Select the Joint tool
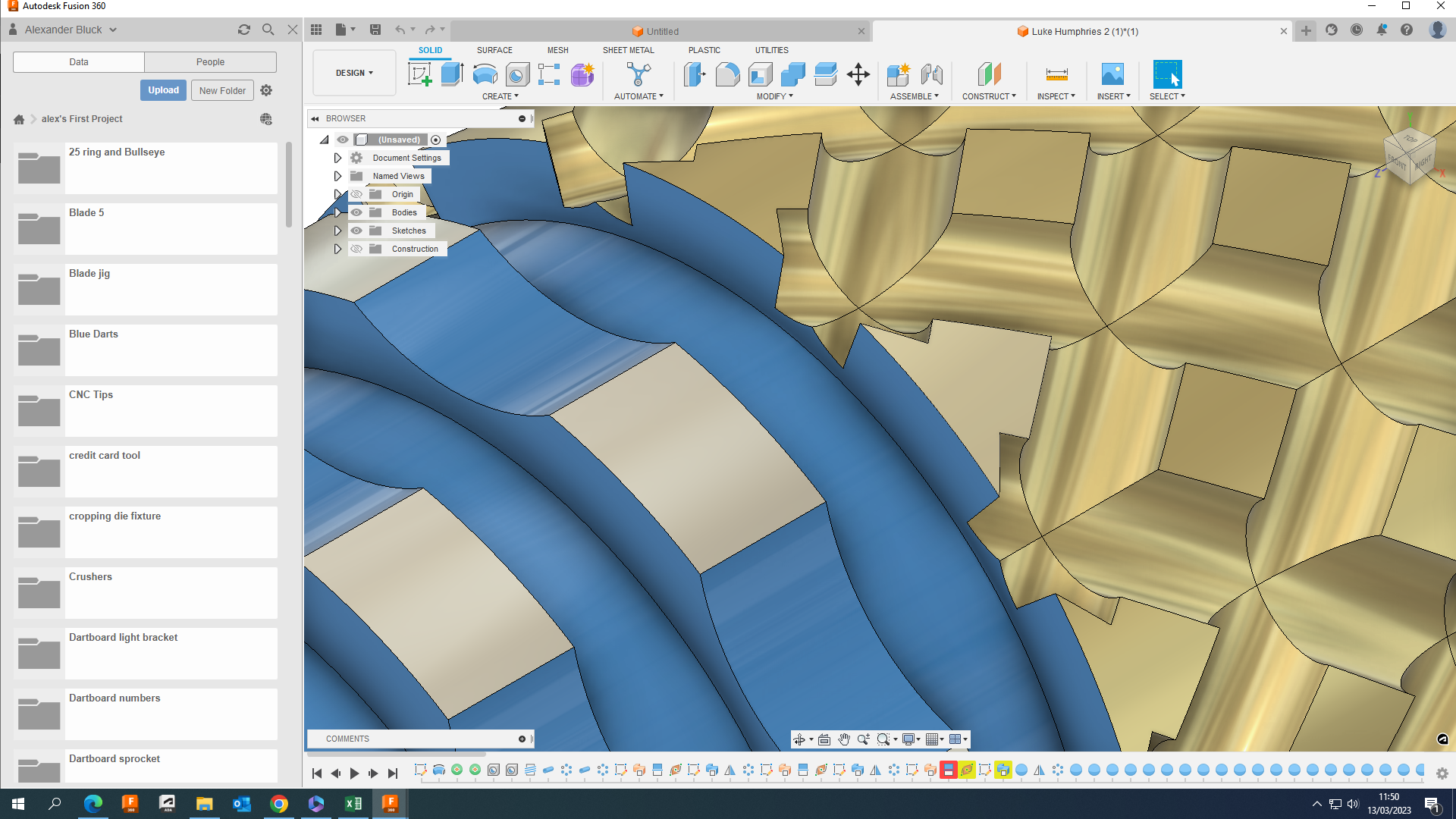Image resolution: width=1456 pixels, height=819 pixels. (931, 74)
